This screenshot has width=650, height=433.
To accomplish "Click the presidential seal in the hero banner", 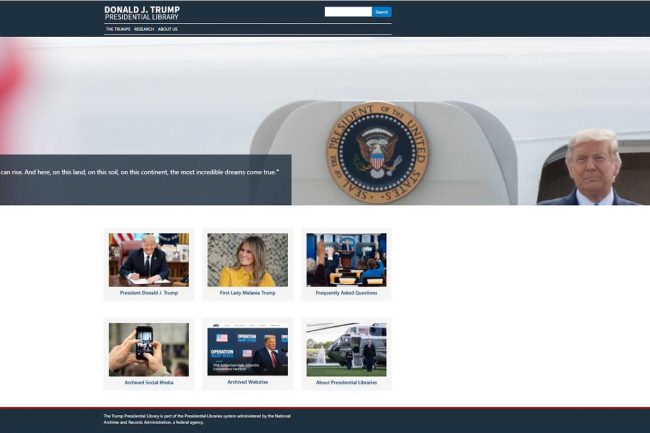I will click(x=376, y=152).
